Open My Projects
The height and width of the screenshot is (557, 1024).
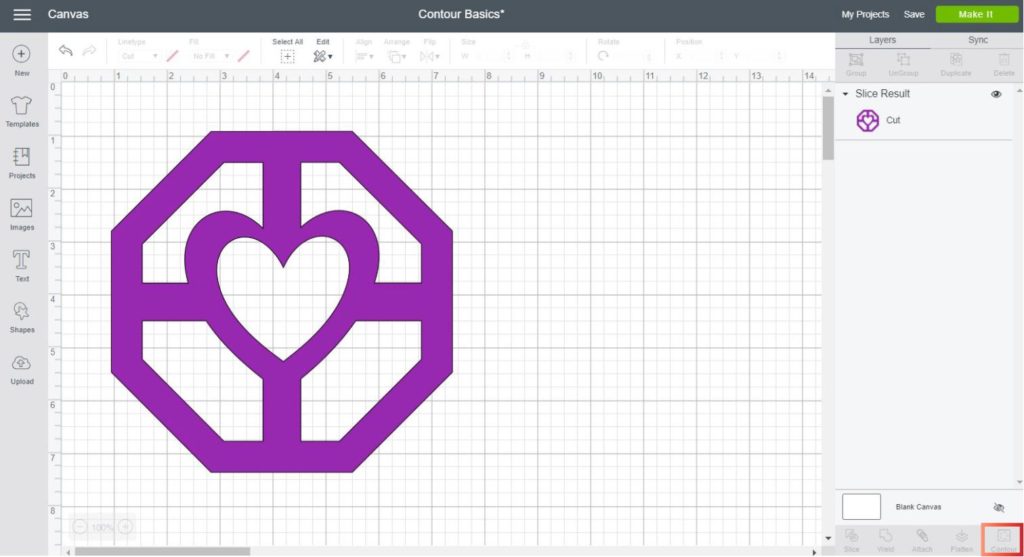click(865, 14)
